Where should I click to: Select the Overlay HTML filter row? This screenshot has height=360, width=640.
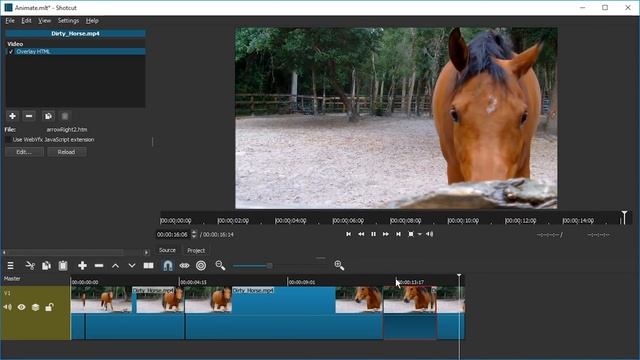[x=76, y=52]
